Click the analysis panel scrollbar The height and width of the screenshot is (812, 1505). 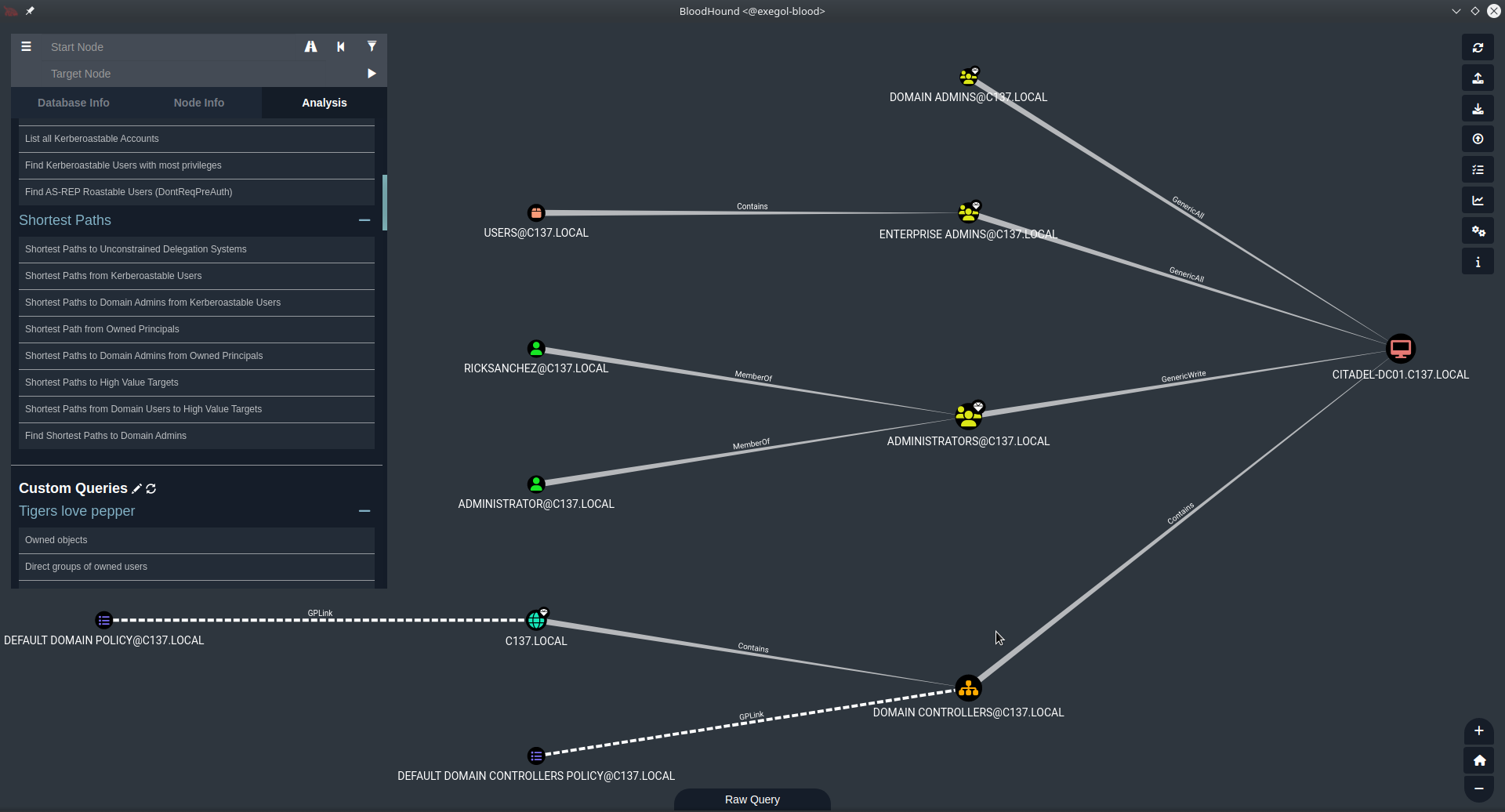pyautogui.click(x=384, y=203)
